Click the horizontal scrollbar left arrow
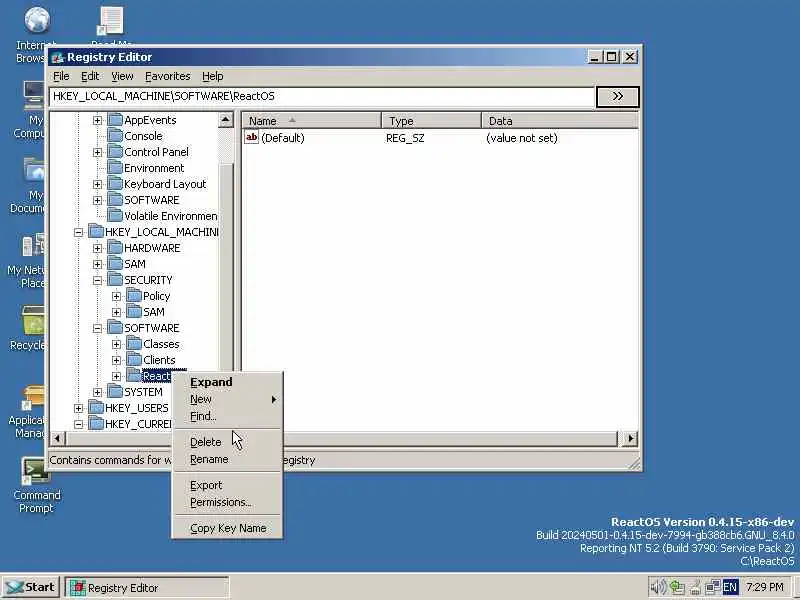The height and width of the screenshot is (600, 800). tap(57, 438)
